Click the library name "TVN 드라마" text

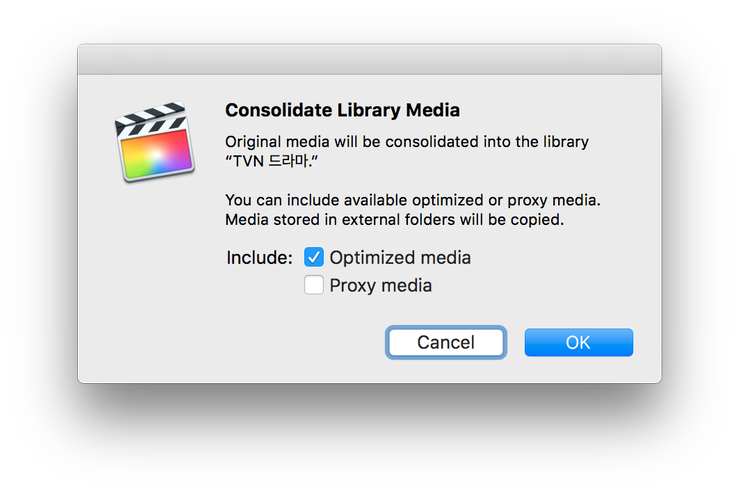pyautogui.click(x=272, y=161)
